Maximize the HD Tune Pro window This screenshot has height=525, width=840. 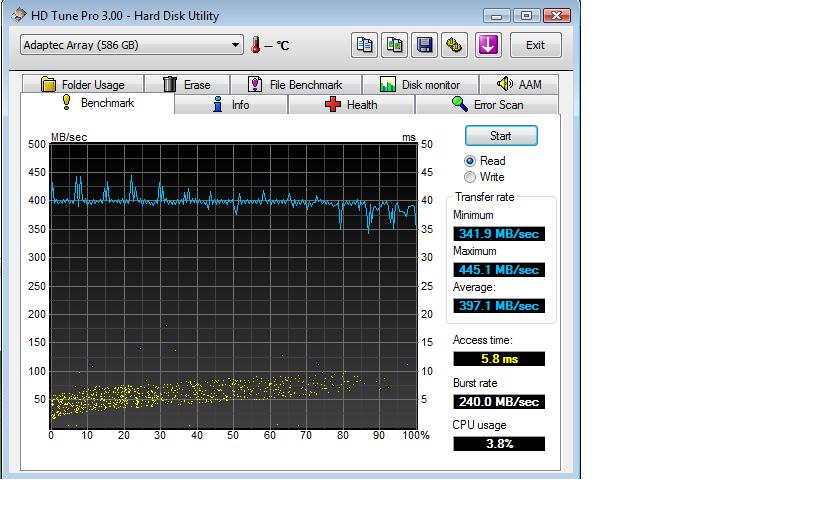pos(527,16)
